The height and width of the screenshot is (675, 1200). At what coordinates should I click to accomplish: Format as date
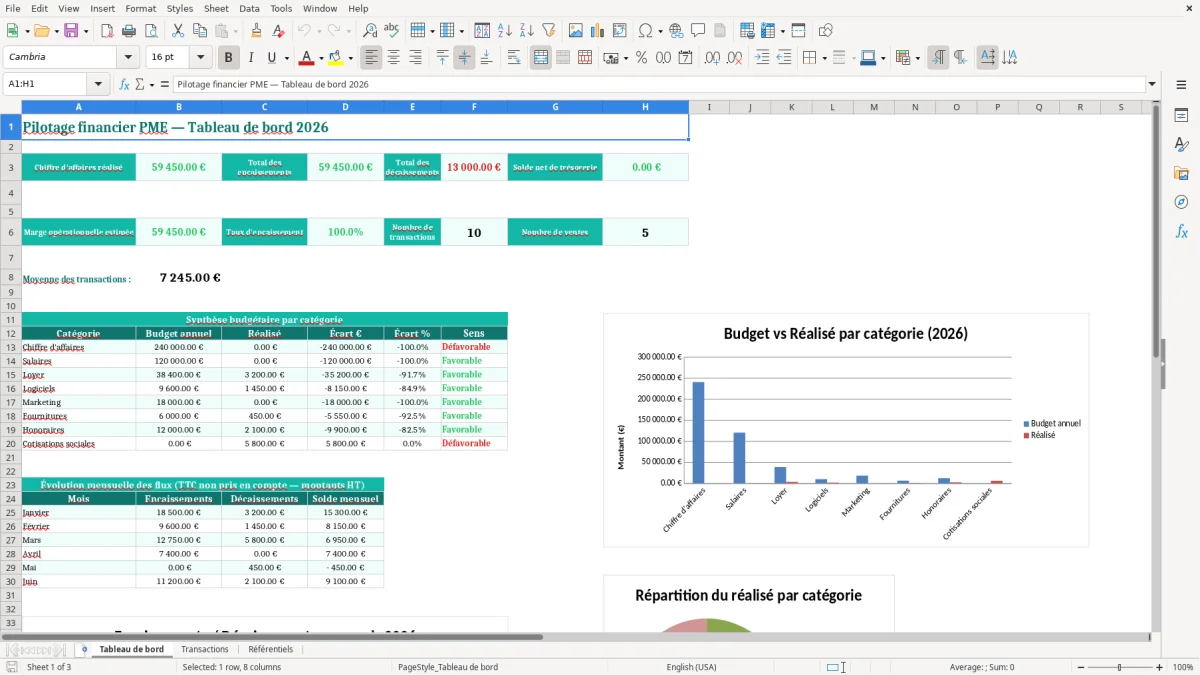685,58
